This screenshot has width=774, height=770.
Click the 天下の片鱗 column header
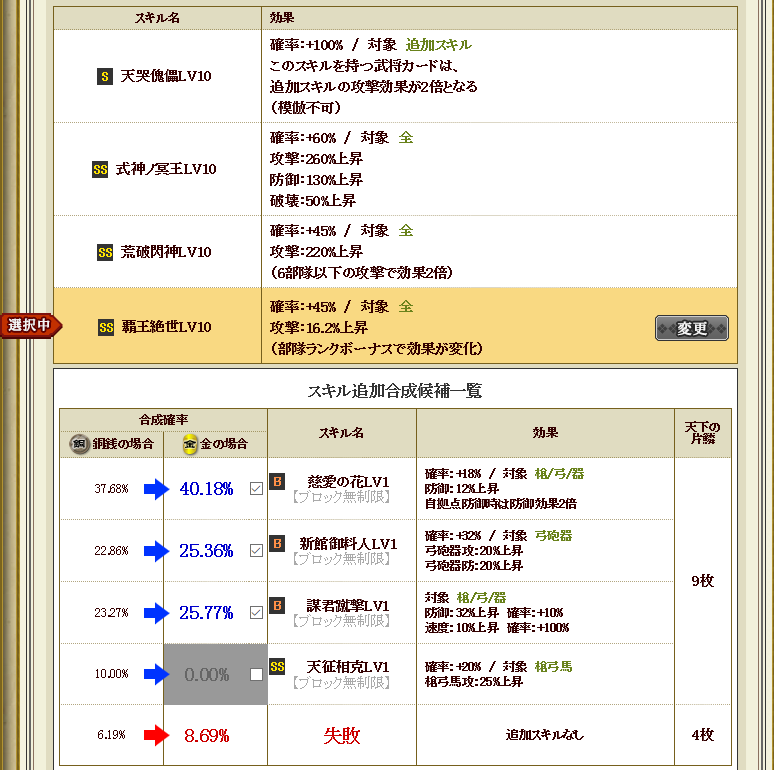click(x=702, y=433)
